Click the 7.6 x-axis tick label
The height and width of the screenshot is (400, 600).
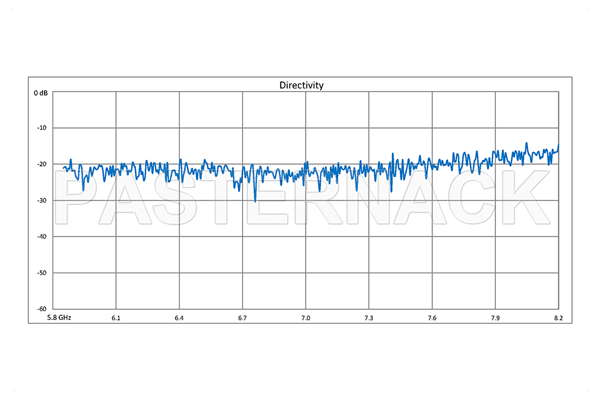click(x=432, y=317)
